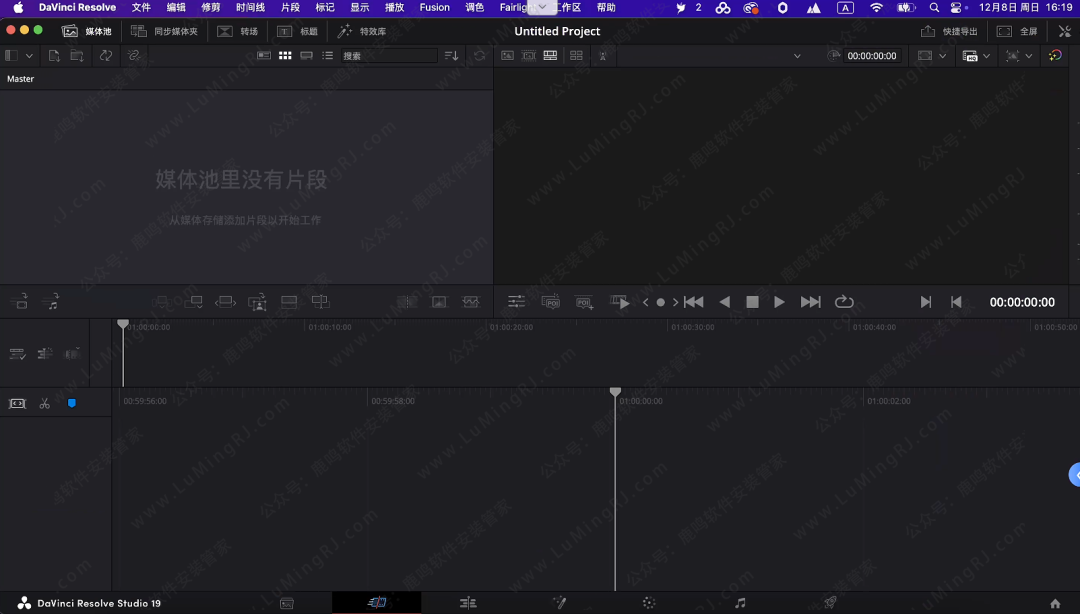The image size is (1080, 614).
Task: Click inside the media pool search field
Action: point(390,56)
